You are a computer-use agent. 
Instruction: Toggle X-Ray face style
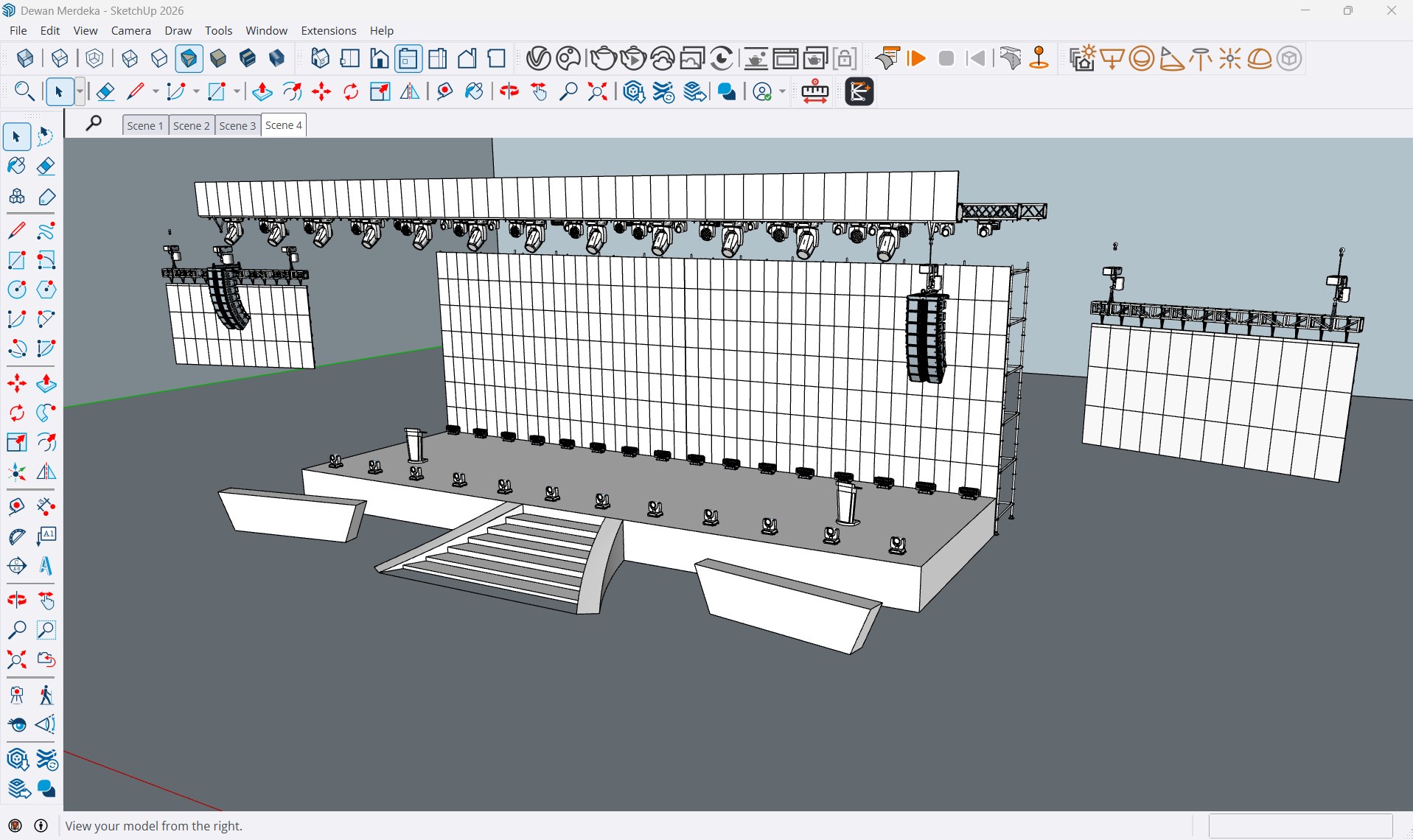click(x=25, y=58)
